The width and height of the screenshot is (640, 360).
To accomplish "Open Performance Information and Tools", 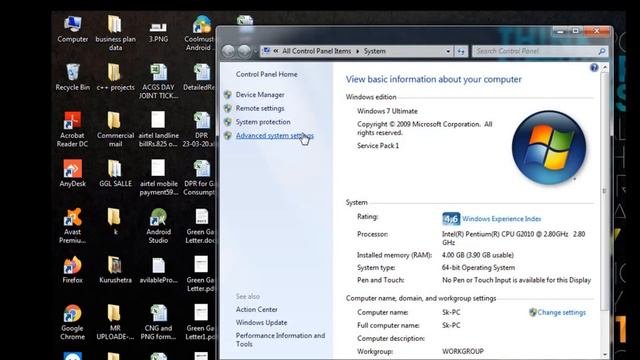I will click(x=280, y=340).
